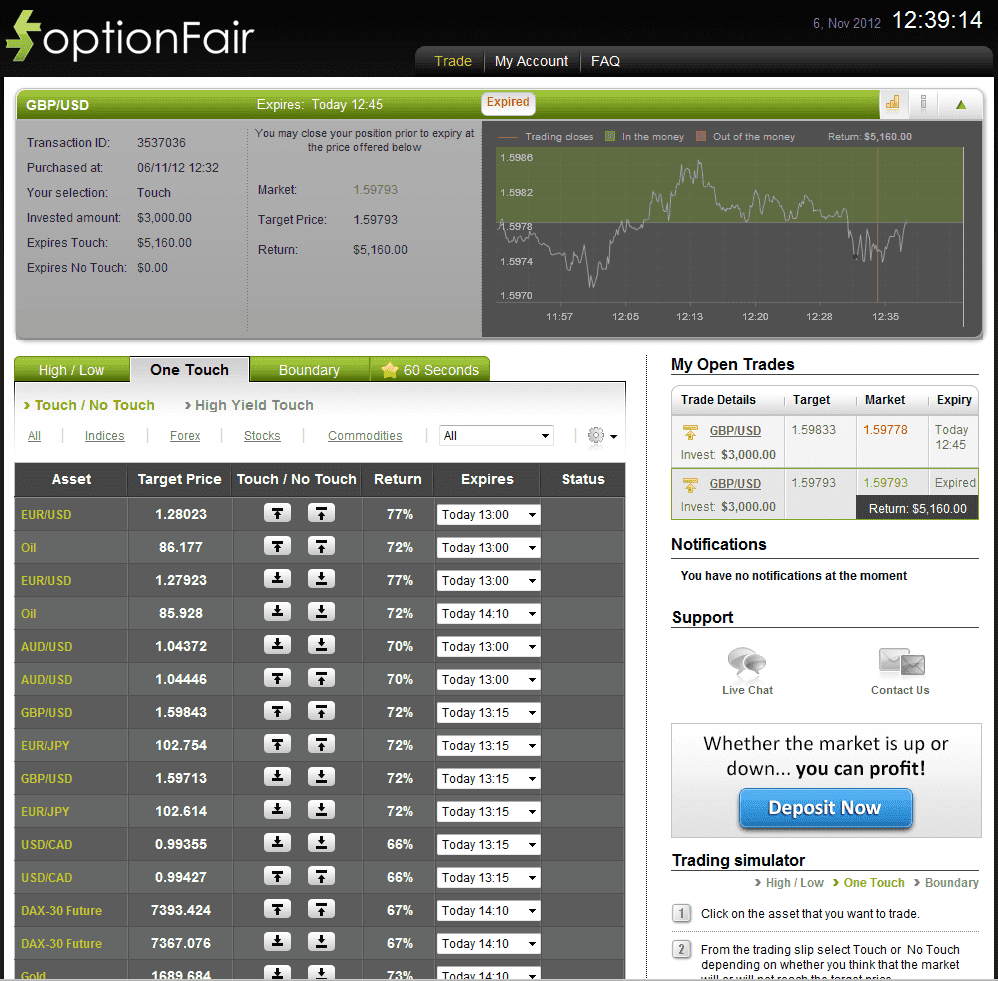The width and height of the screenshot is (998, 981).
Task: Switch to the Boundary tab
Action: (309, 369)
